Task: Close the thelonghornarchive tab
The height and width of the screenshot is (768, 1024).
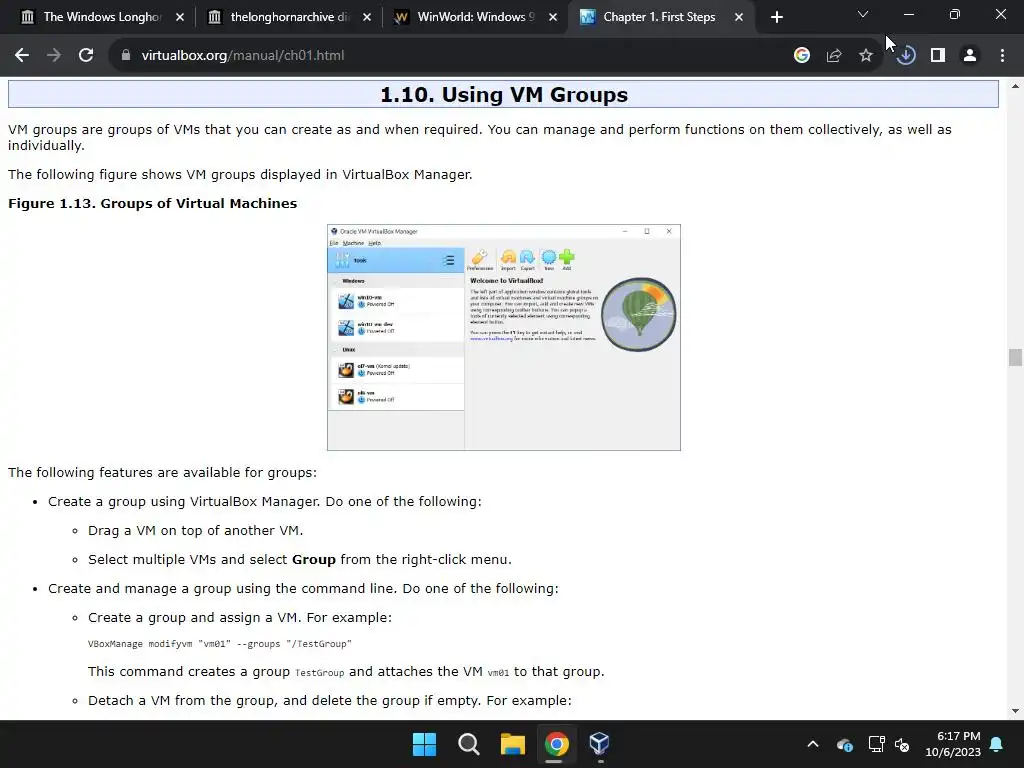Action: (x=367, y=17)
